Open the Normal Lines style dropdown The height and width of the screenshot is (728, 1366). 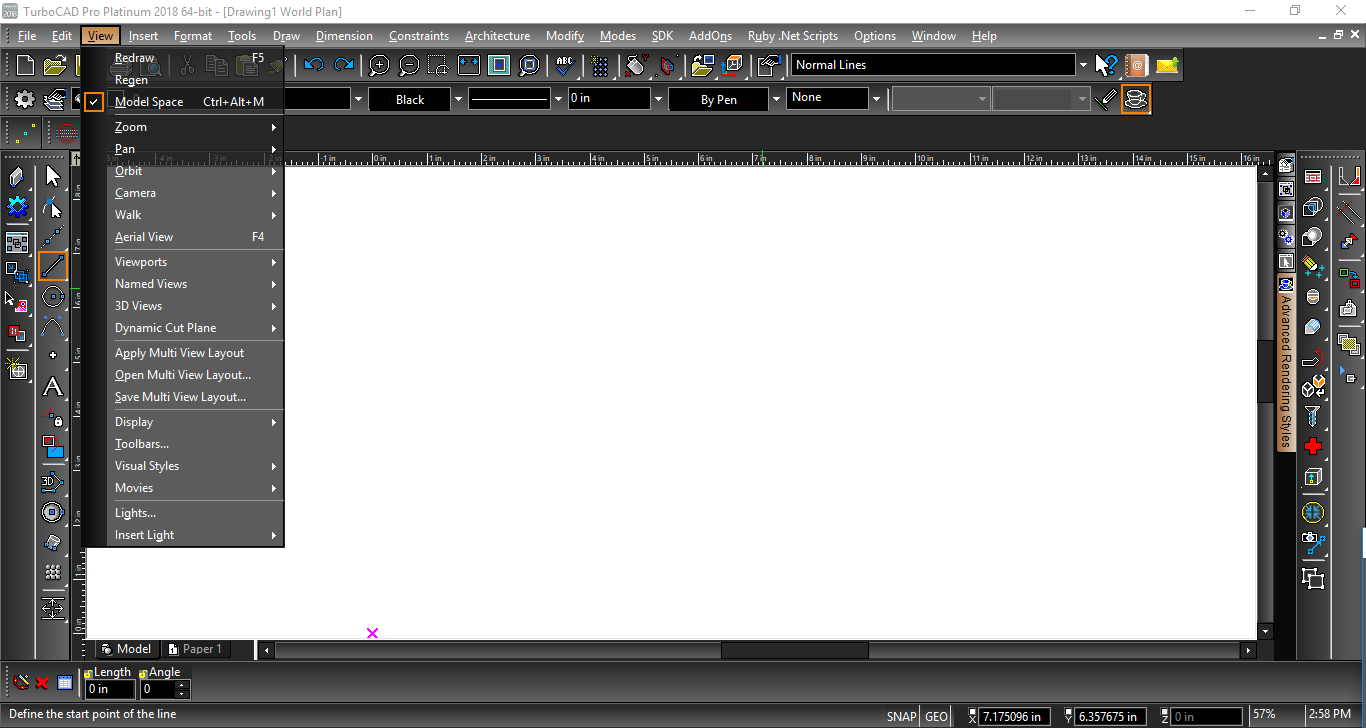click(x=1083, y=66)
